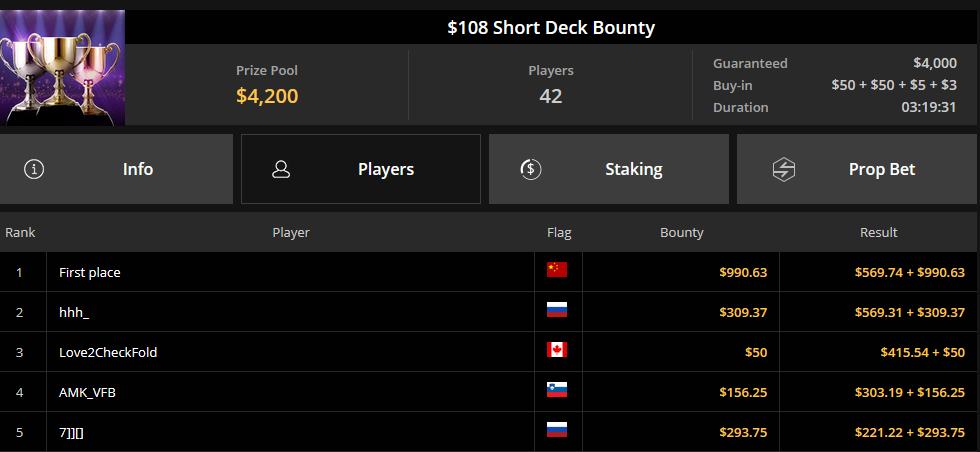Image resolution: width=980 pixels, height=452 pixels.
Task: Sort by the Rank column header
Action: pos(21,233)
